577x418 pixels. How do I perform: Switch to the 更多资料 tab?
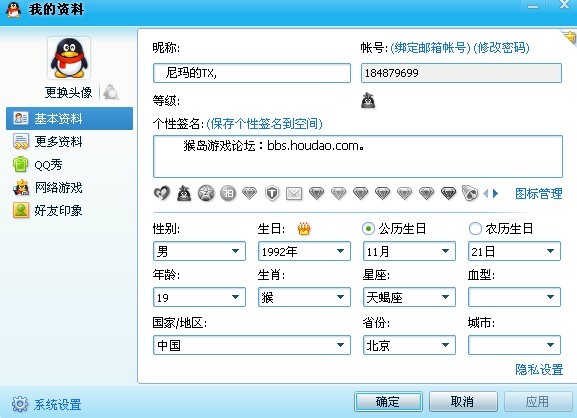[x=58, y=142]
